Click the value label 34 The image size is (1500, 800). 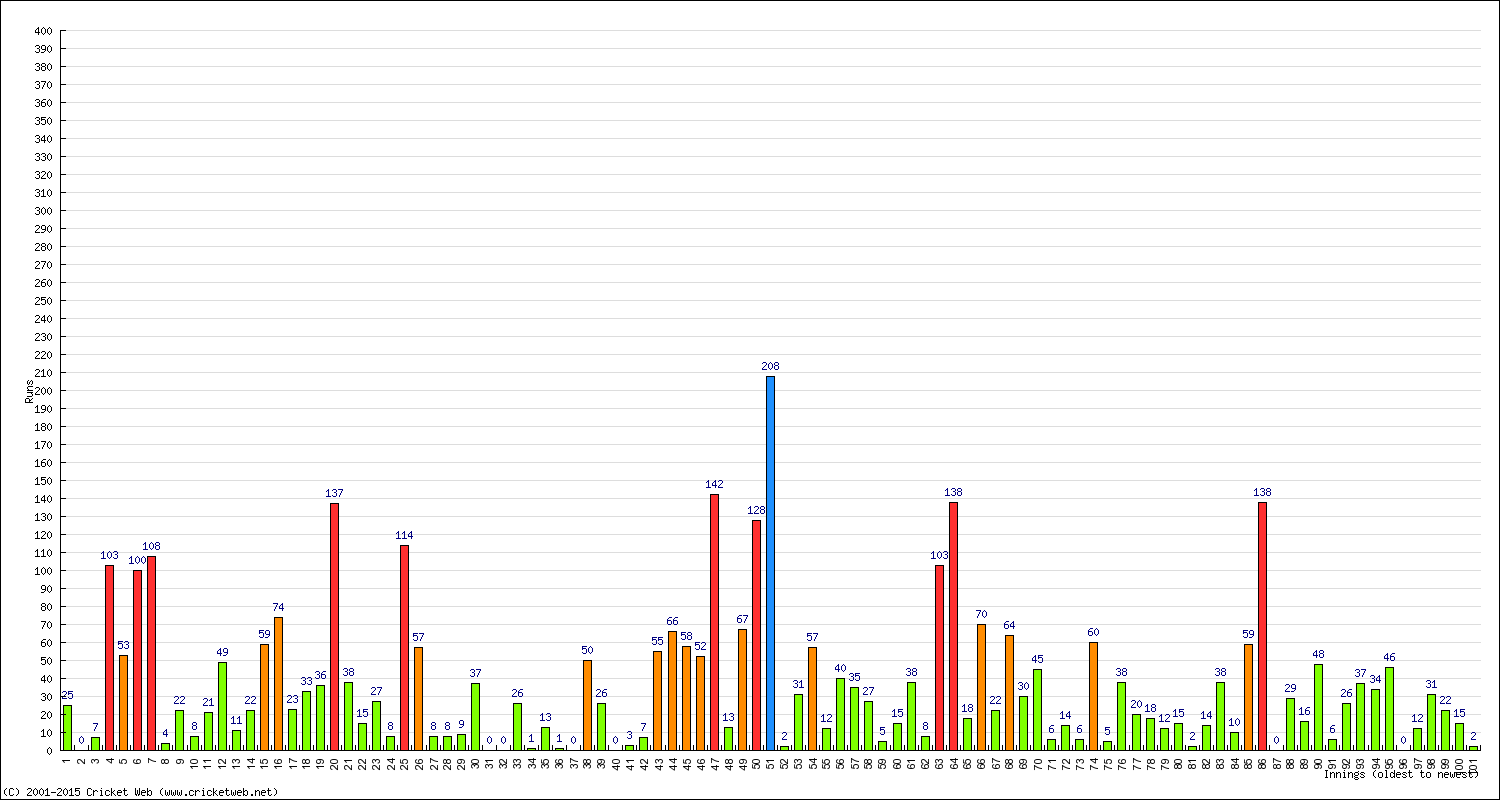click(x=1375, y=679)
